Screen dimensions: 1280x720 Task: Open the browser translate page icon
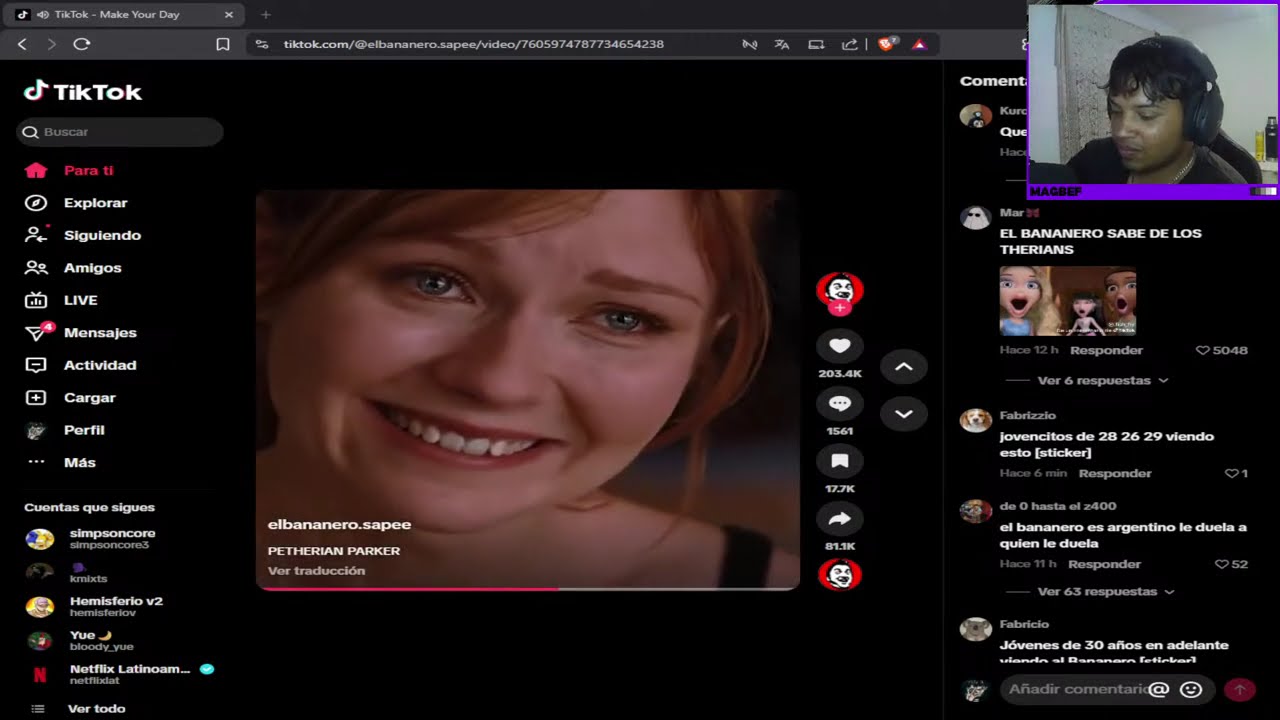coord(782,44)
